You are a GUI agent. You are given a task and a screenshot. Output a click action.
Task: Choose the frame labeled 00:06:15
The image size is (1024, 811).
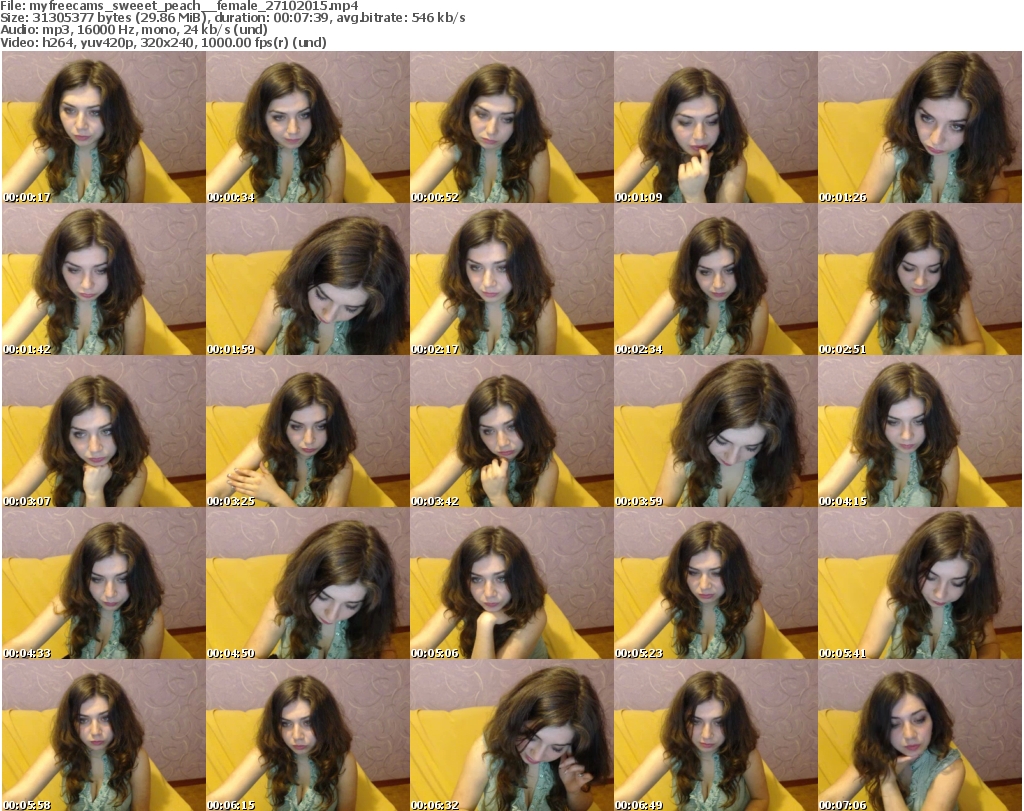pyautogui.click(x=308, y=735)
